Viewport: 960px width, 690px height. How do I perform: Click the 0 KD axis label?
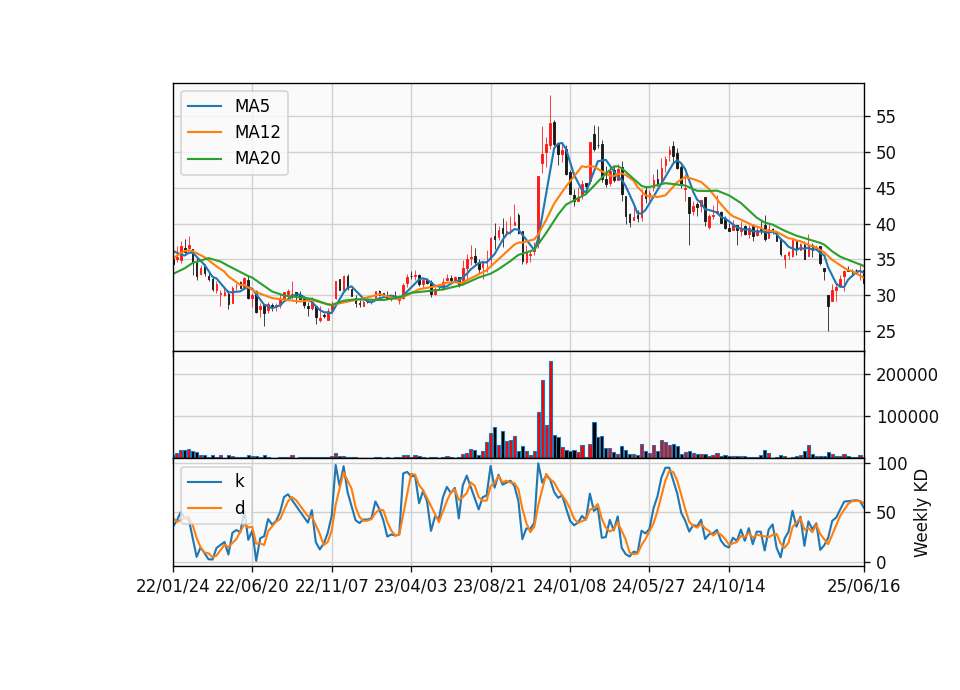coord(881,562)
